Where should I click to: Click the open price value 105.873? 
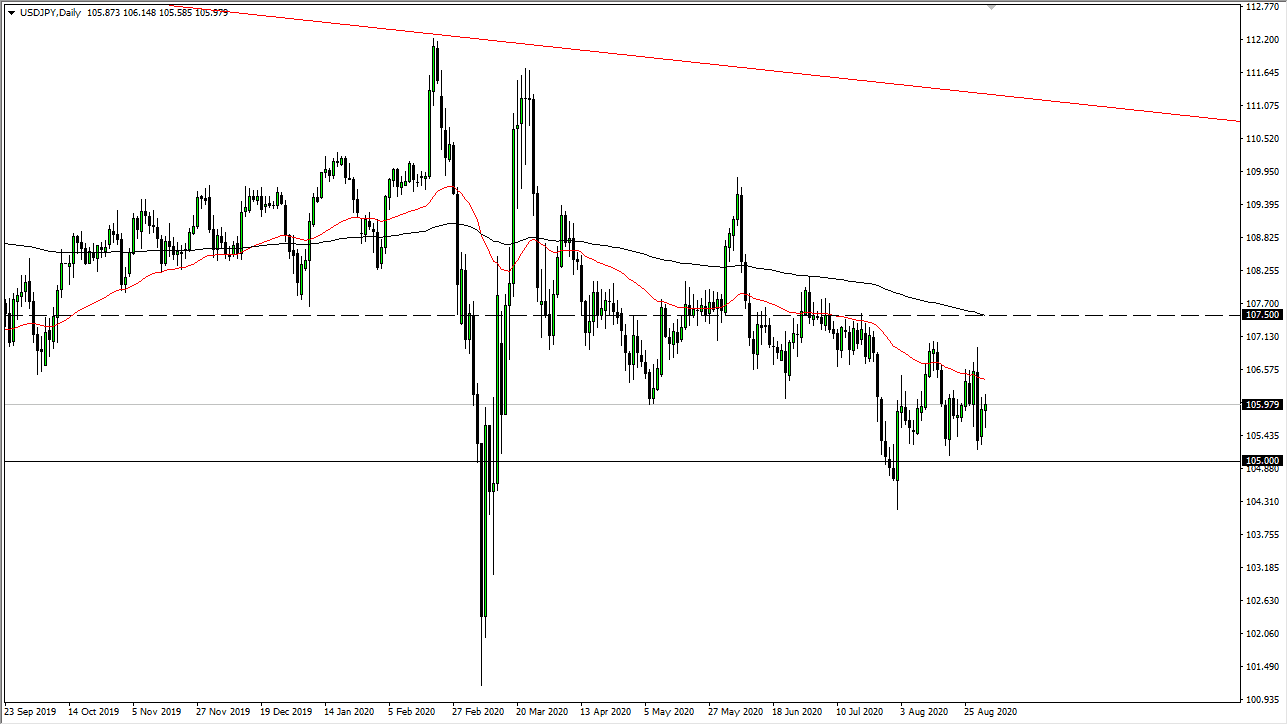105,14
